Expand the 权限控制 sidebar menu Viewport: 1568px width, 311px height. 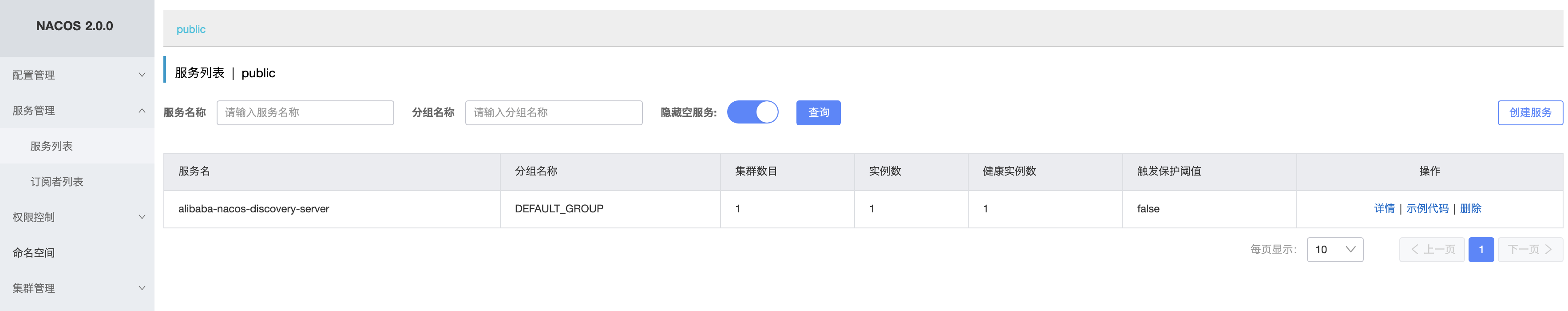(77, 217)
